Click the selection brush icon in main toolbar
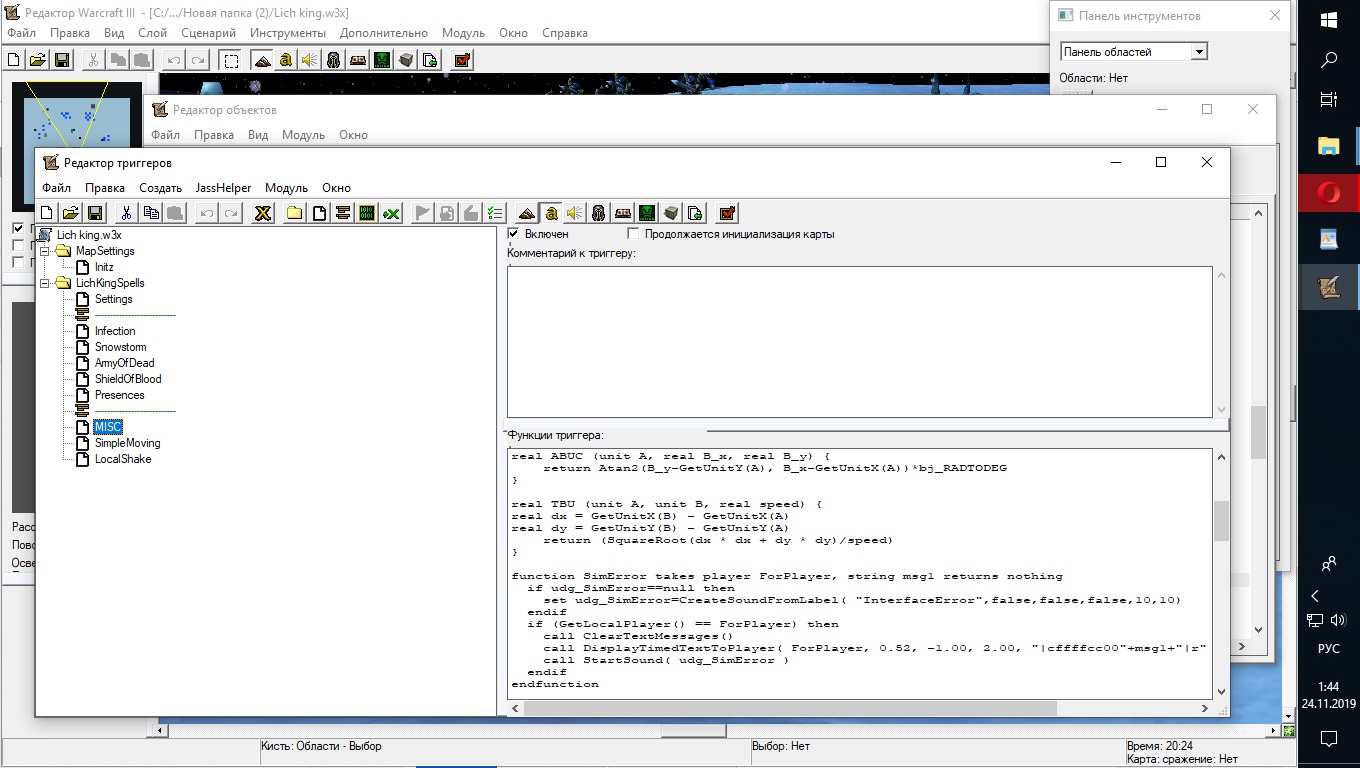This screenshot has height=768, width=1360. (231, 60)
